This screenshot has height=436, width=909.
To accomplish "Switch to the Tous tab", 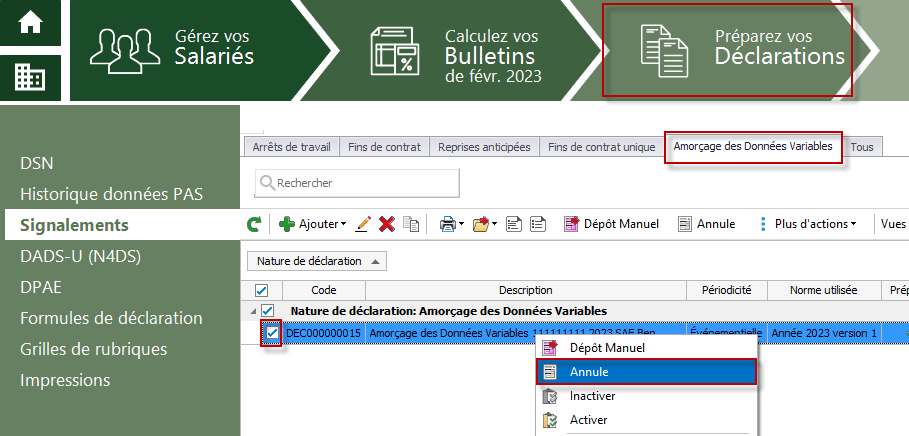I will (x=862, y=147).
